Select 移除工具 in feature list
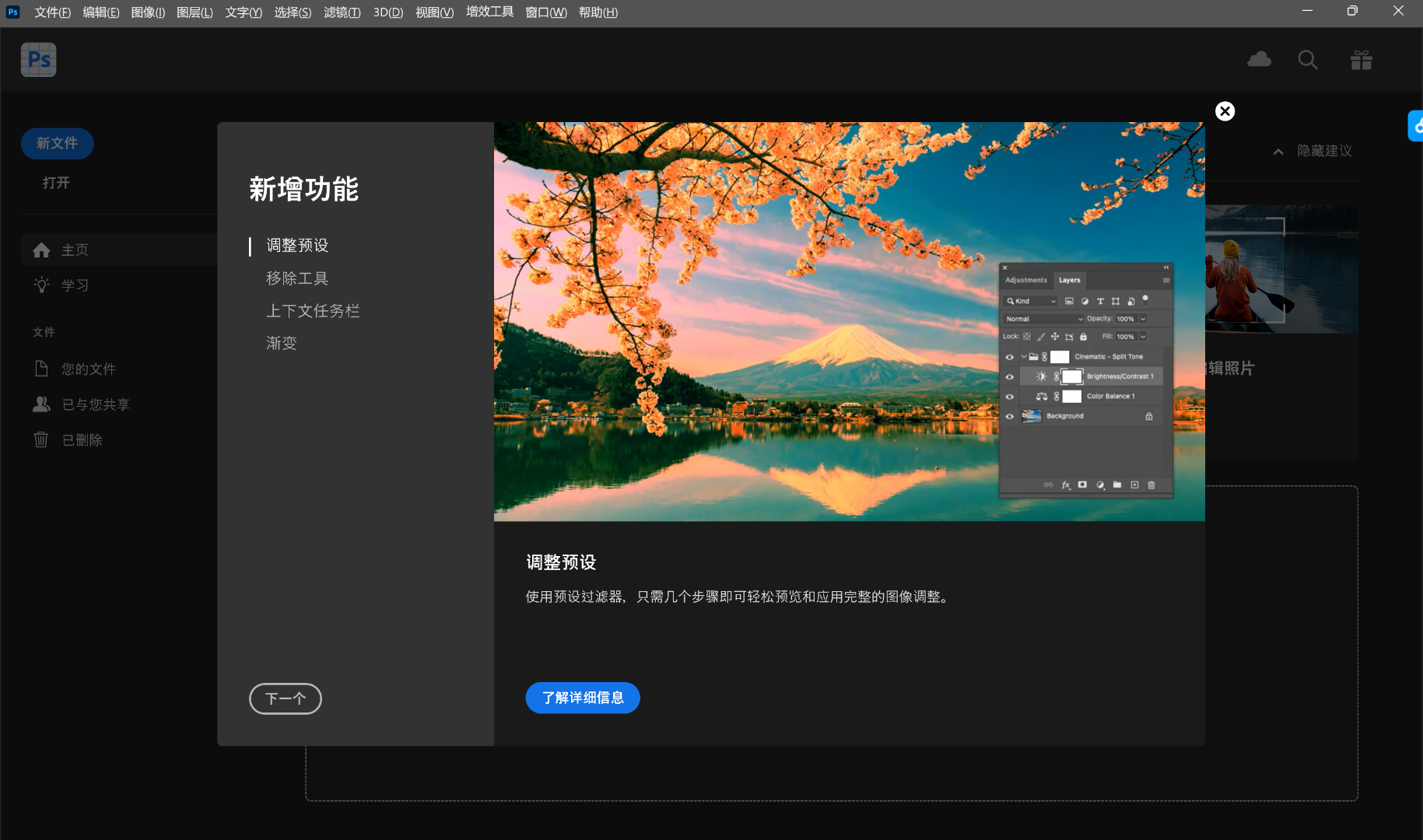1423x840 pixels. pos(297,278)
